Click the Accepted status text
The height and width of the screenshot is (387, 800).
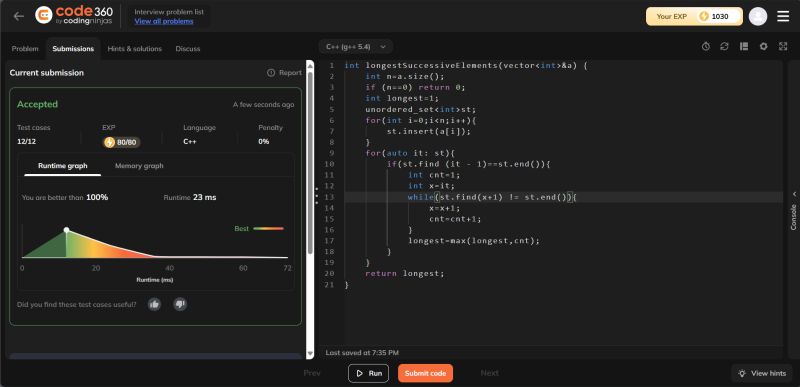pos(37,105)
